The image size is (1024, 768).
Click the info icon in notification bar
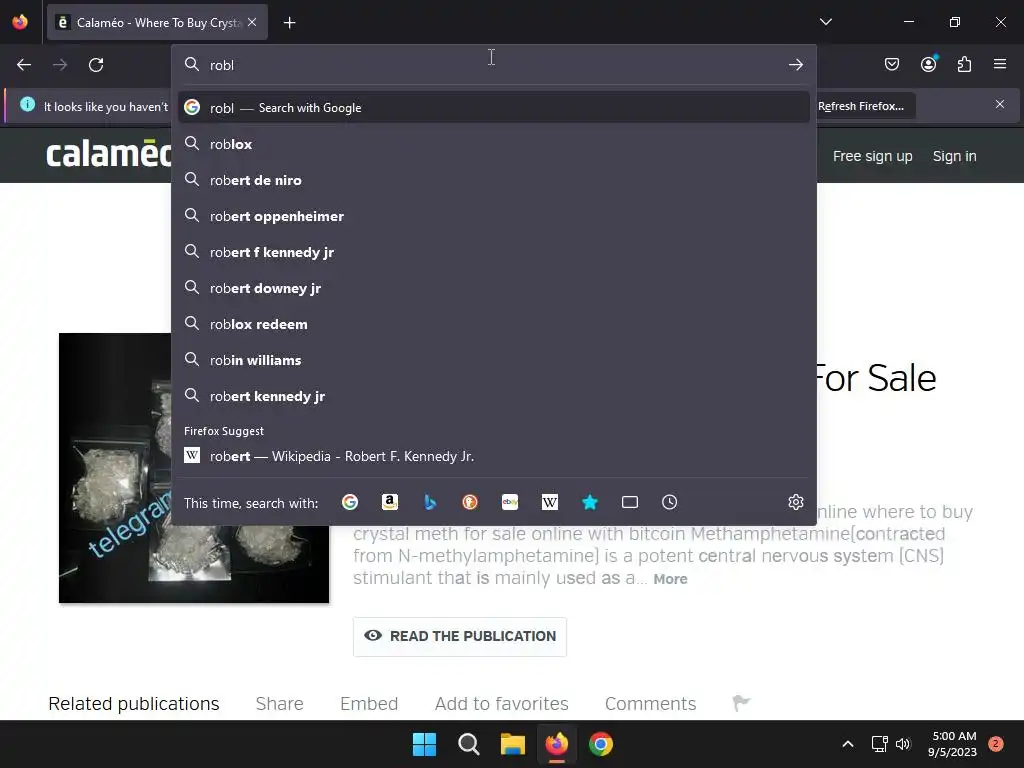27,104
